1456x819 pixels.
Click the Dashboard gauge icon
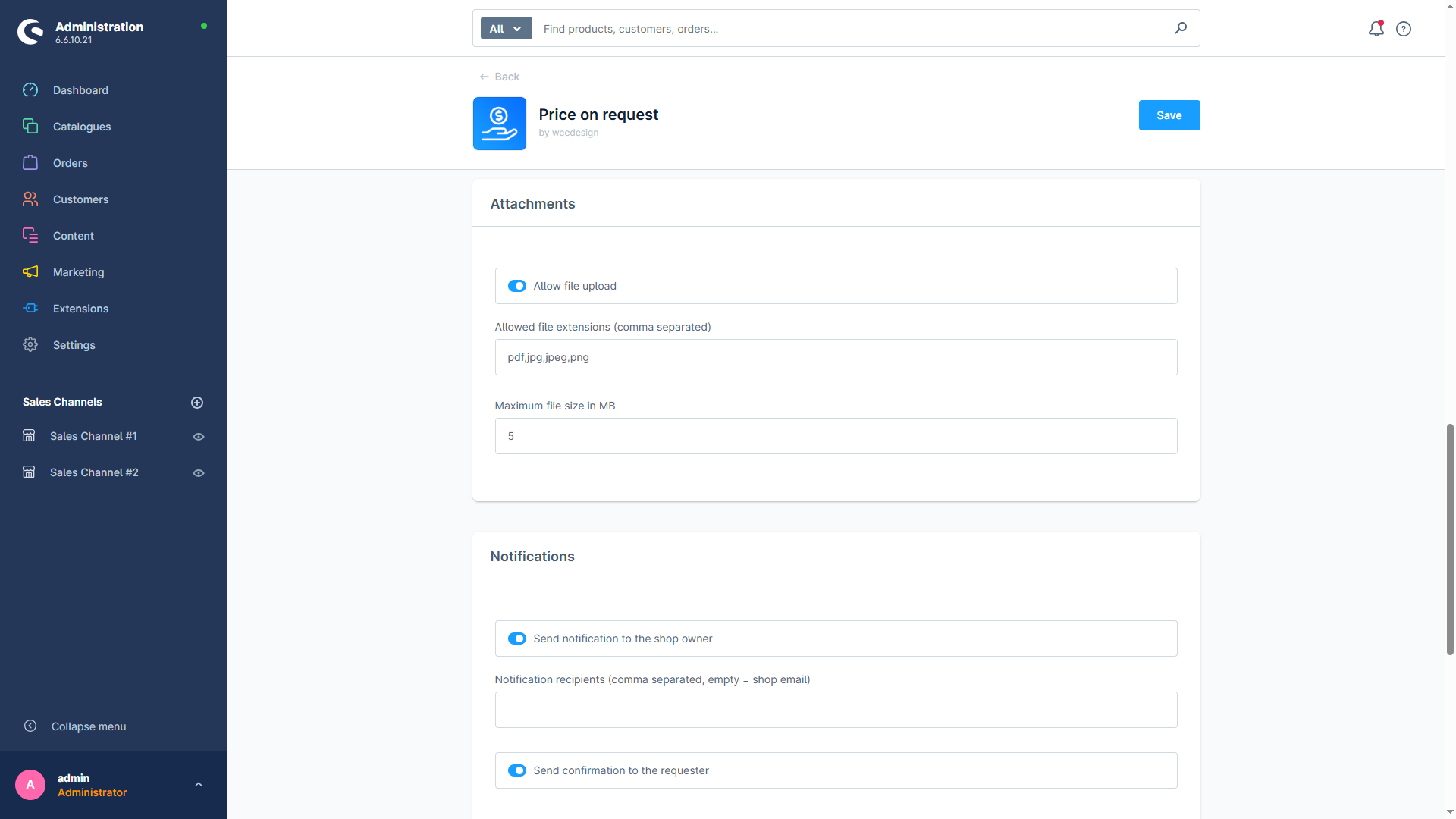pyautogui.click(x=30, y=90)
